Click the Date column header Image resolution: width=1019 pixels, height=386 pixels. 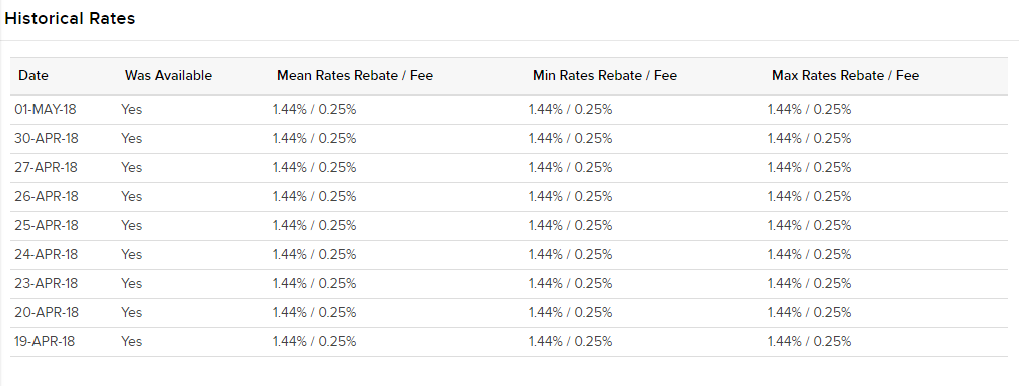(x=33, y=75)
